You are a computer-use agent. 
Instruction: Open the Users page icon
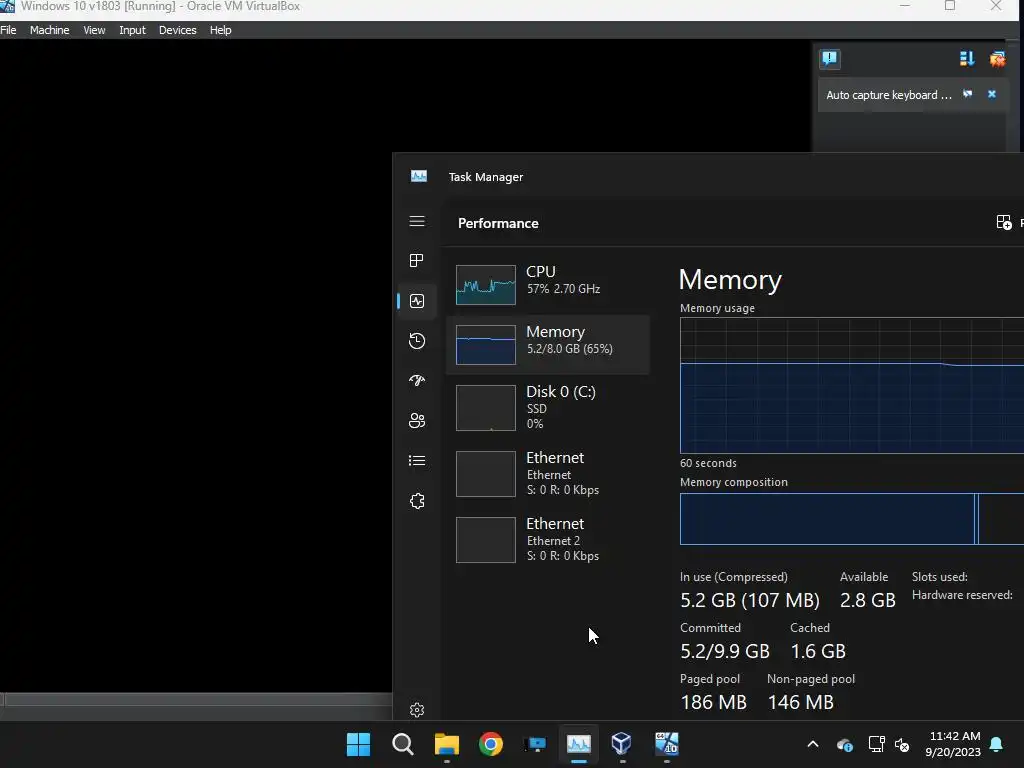click(x=417, y=421)
